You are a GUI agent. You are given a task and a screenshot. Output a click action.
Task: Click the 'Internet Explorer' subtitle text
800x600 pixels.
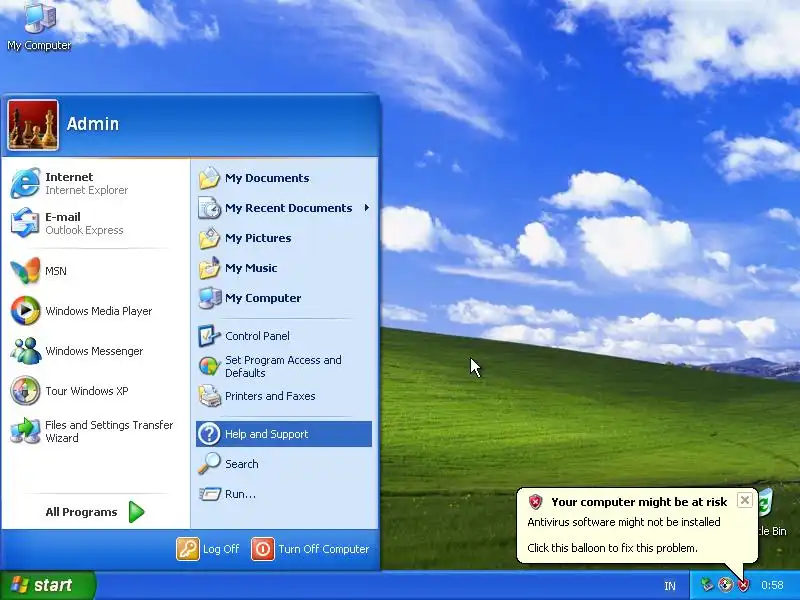pyautogui.click(x=87, y=190)
